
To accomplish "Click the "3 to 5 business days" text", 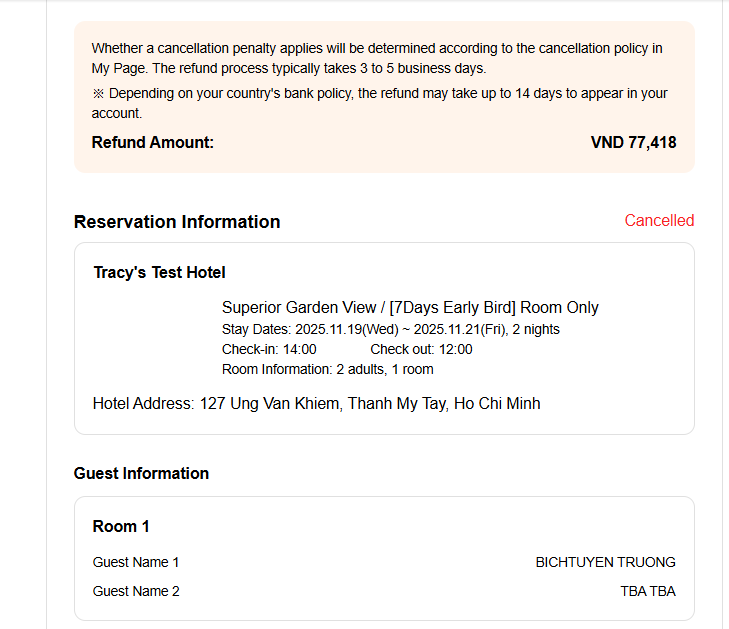I will pyautogui.click(x=423, y=68).
